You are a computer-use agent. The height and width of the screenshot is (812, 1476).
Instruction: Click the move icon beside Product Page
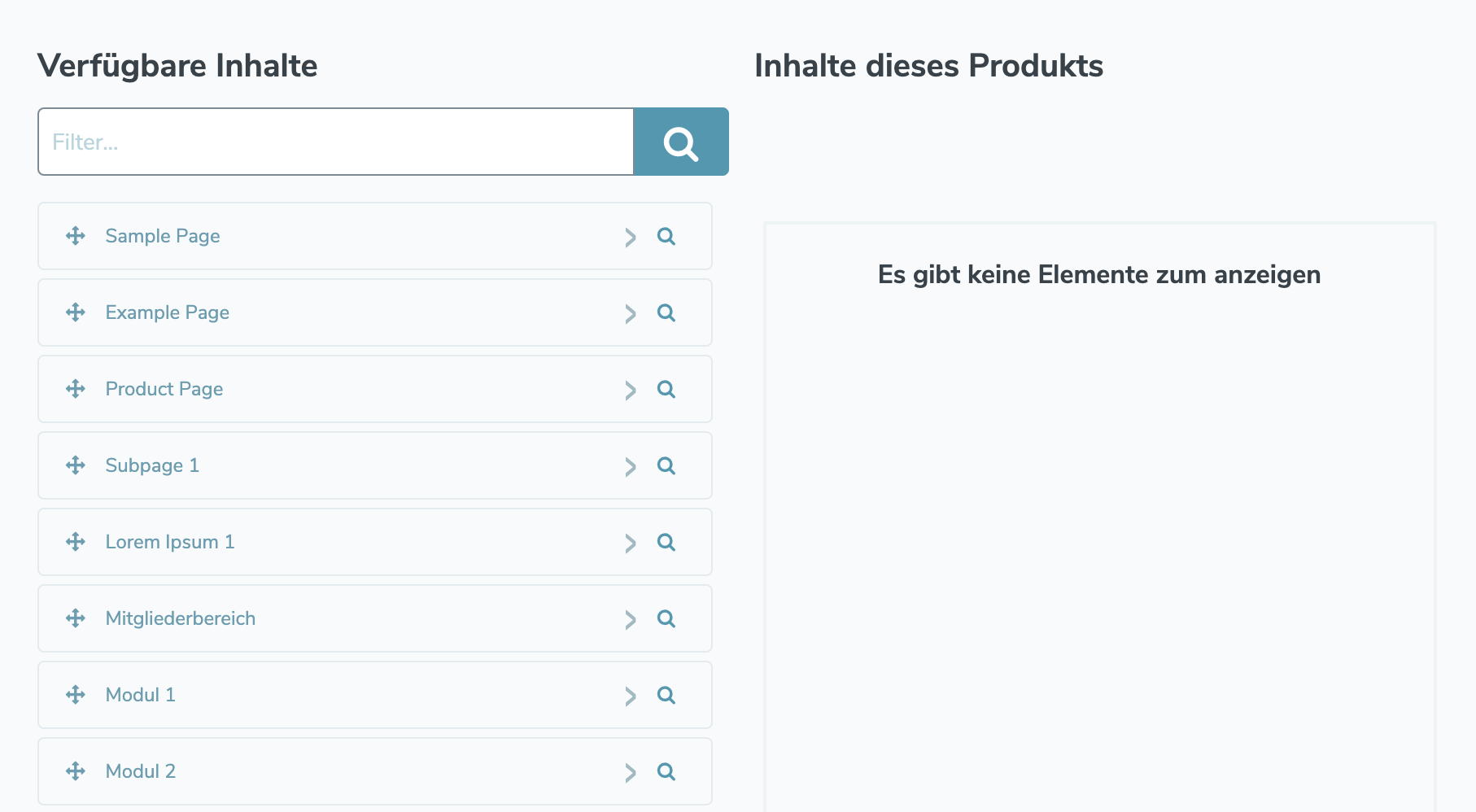tap(76, 389)
